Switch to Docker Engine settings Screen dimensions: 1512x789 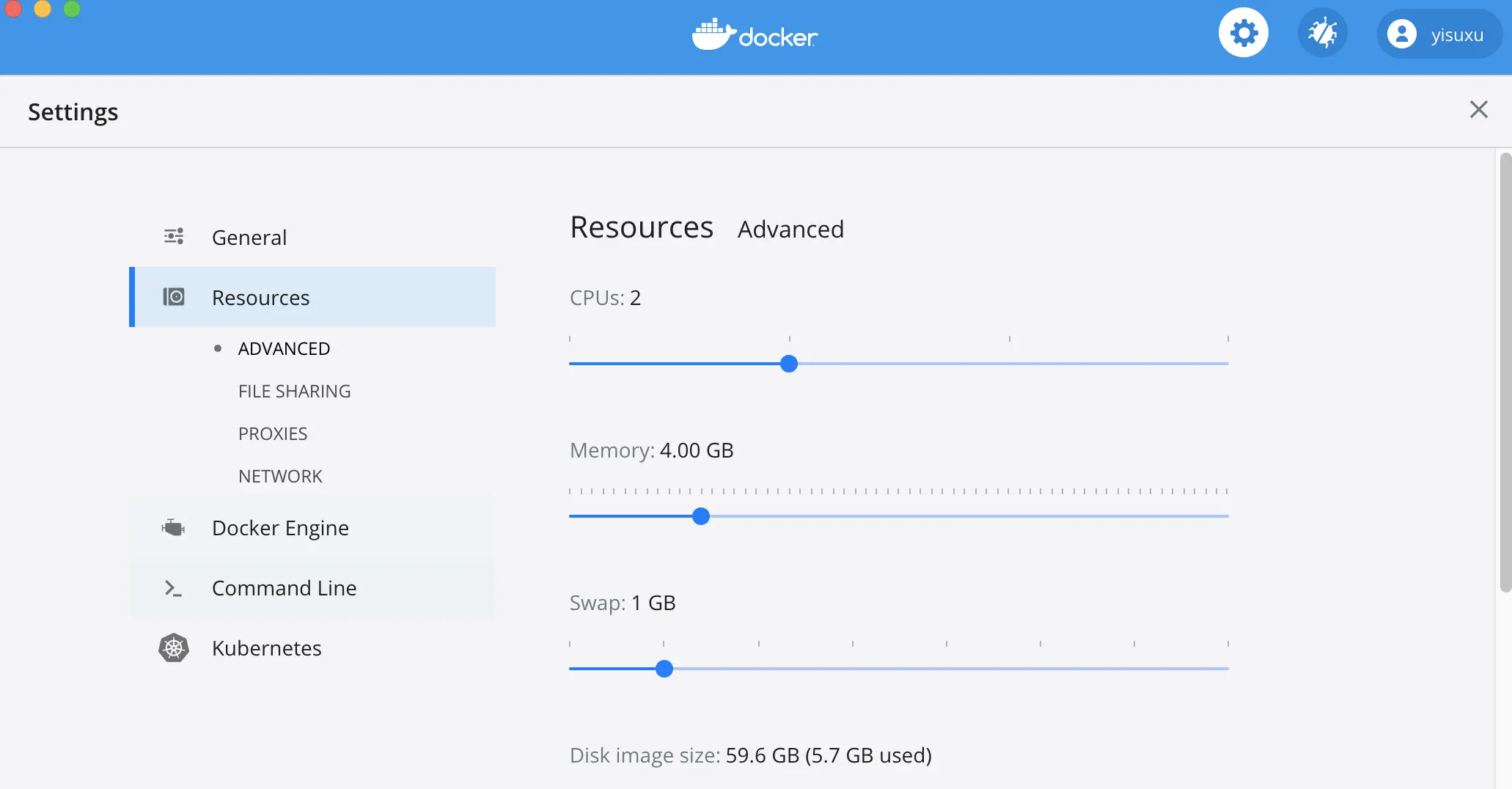coord(280,528)
